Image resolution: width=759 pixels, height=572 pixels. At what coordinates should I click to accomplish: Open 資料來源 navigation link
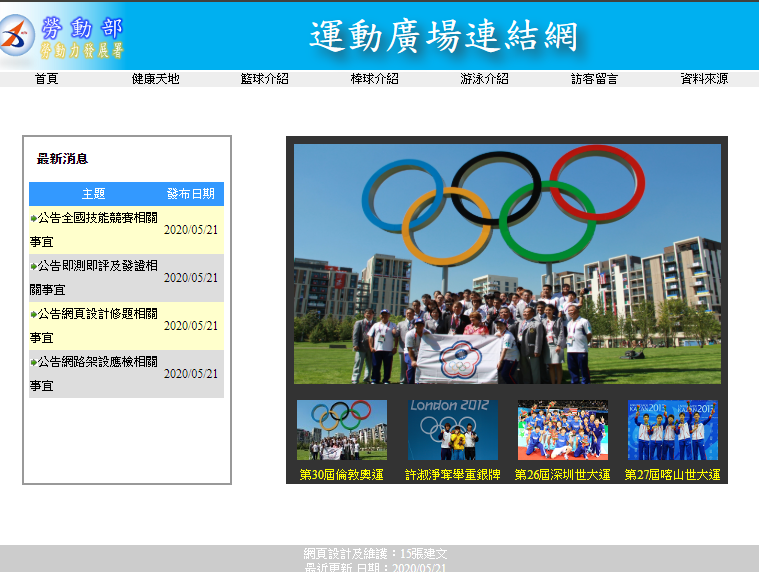704,79
